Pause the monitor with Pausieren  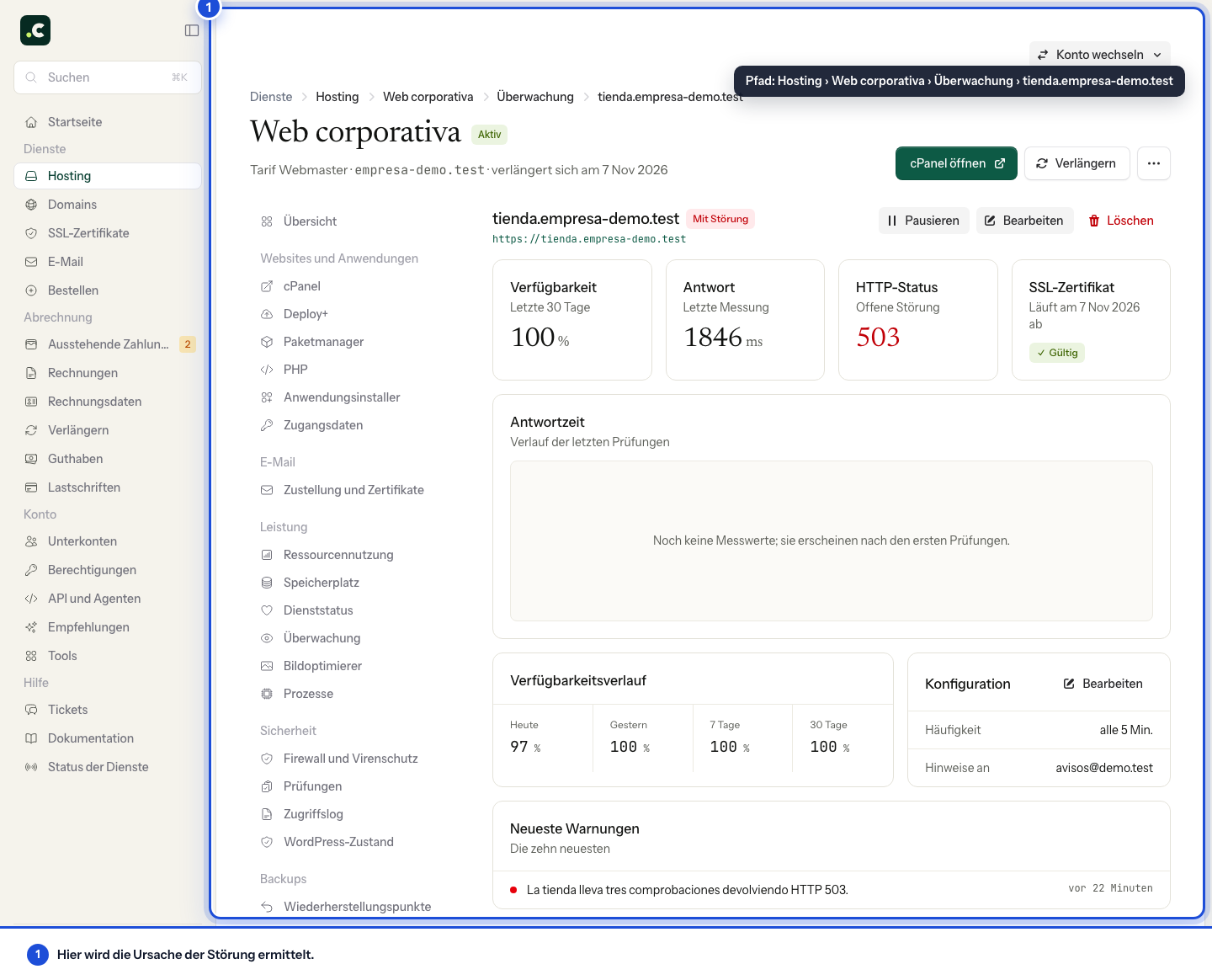coord(924,221)
